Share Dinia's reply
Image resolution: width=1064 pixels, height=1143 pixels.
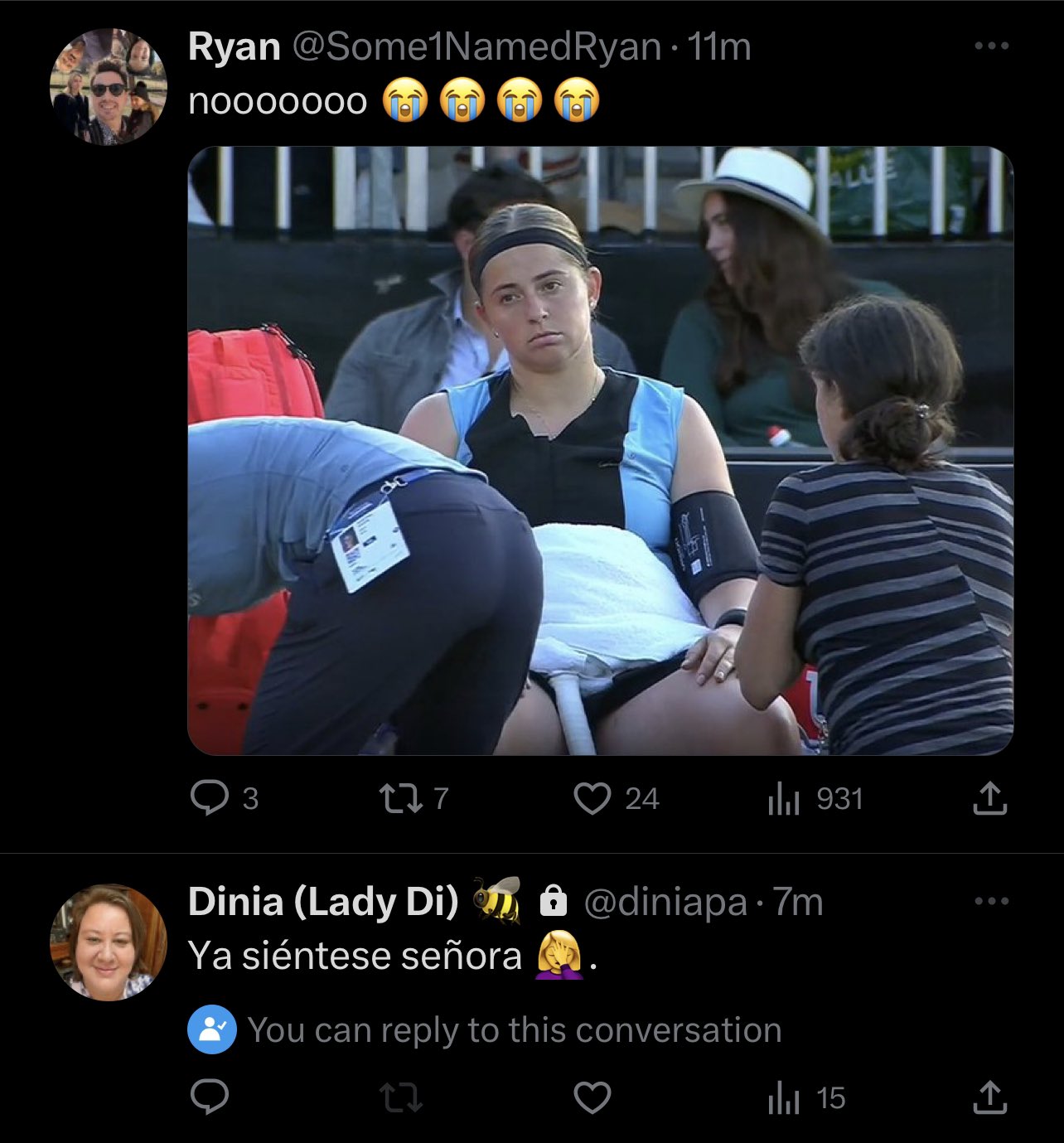click(989, 1098)
